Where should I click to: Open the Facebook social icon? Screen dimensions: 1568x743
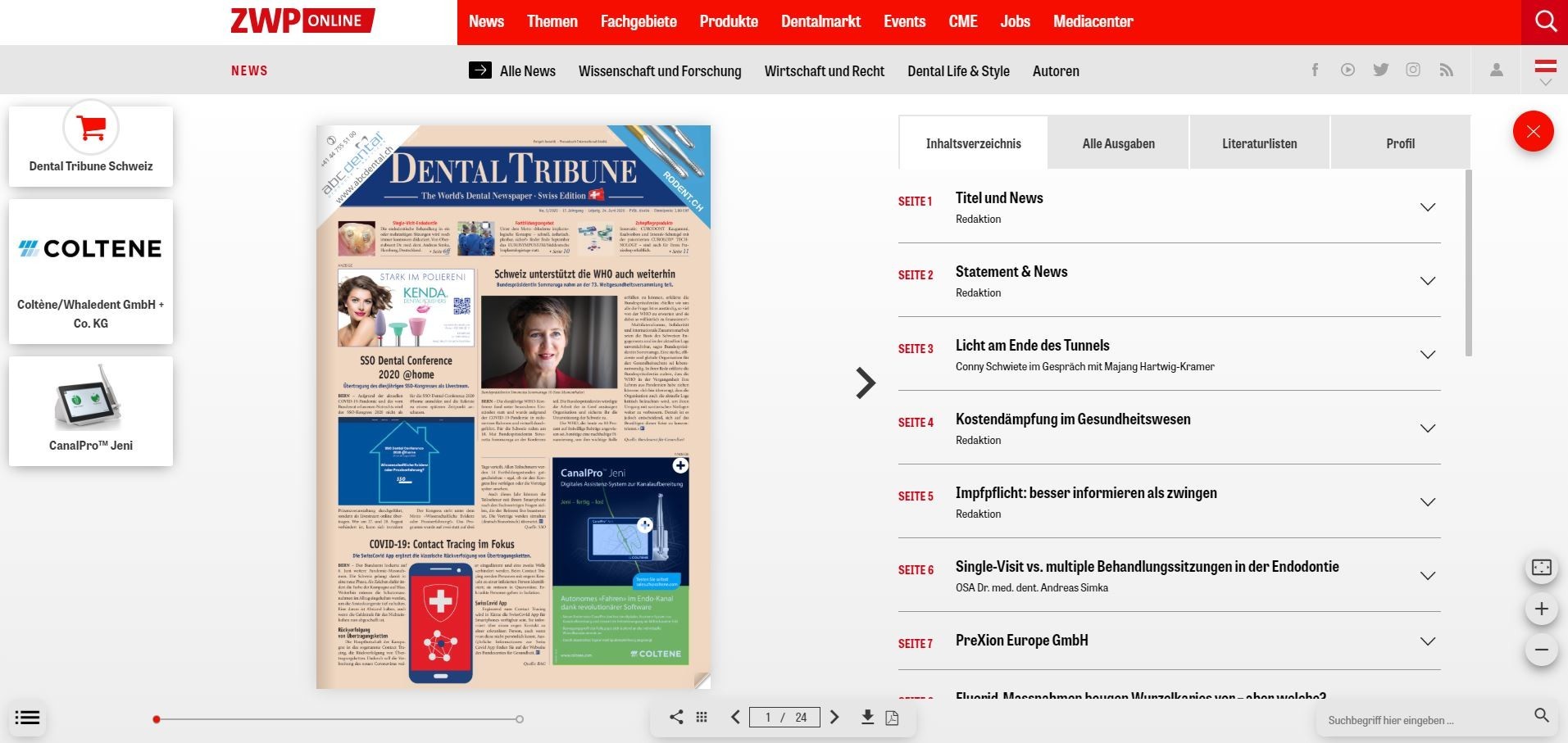(1315, 70)
